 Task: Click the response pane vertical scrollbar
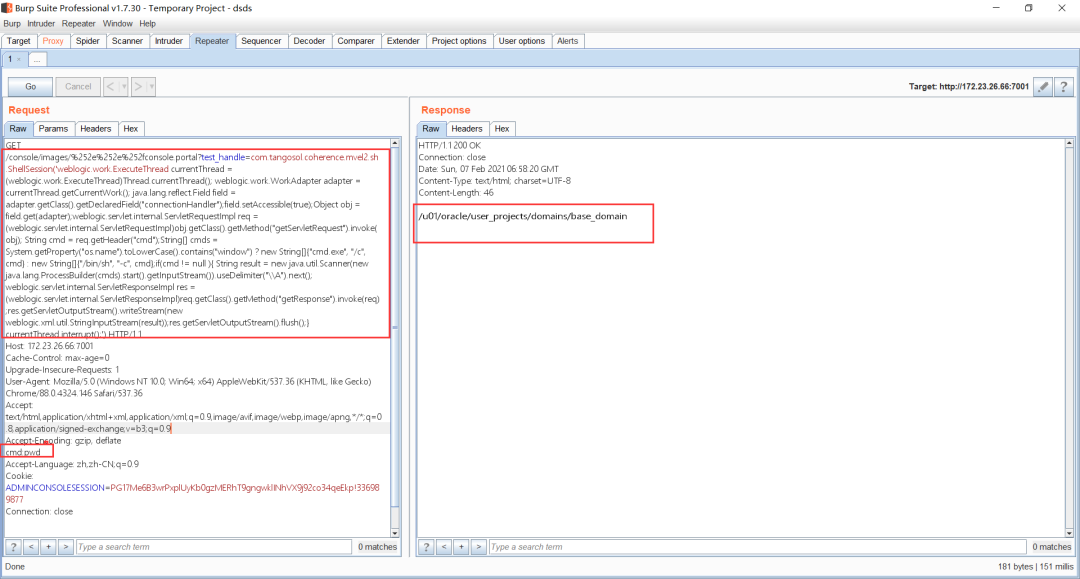[1069, 337]
